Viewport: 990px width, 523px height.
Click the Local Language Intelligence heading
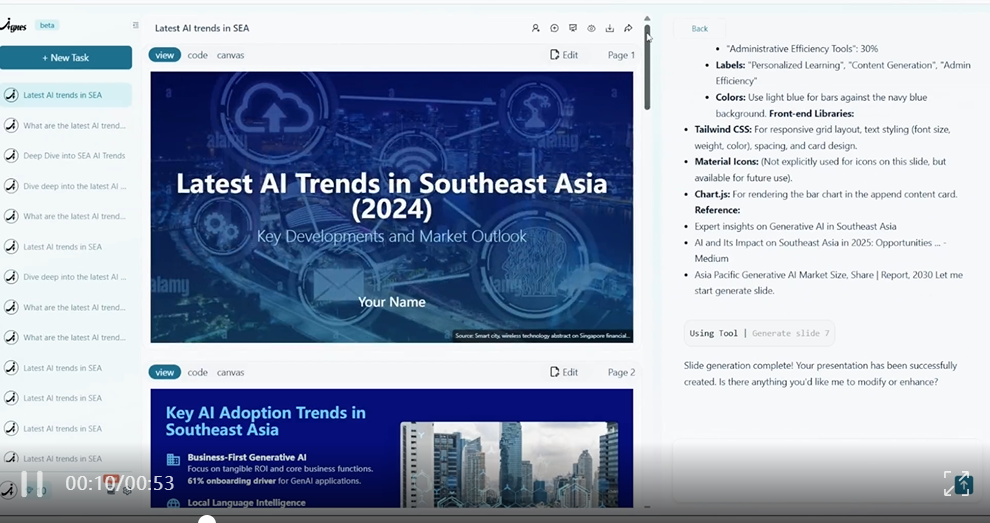click(246, 503)
